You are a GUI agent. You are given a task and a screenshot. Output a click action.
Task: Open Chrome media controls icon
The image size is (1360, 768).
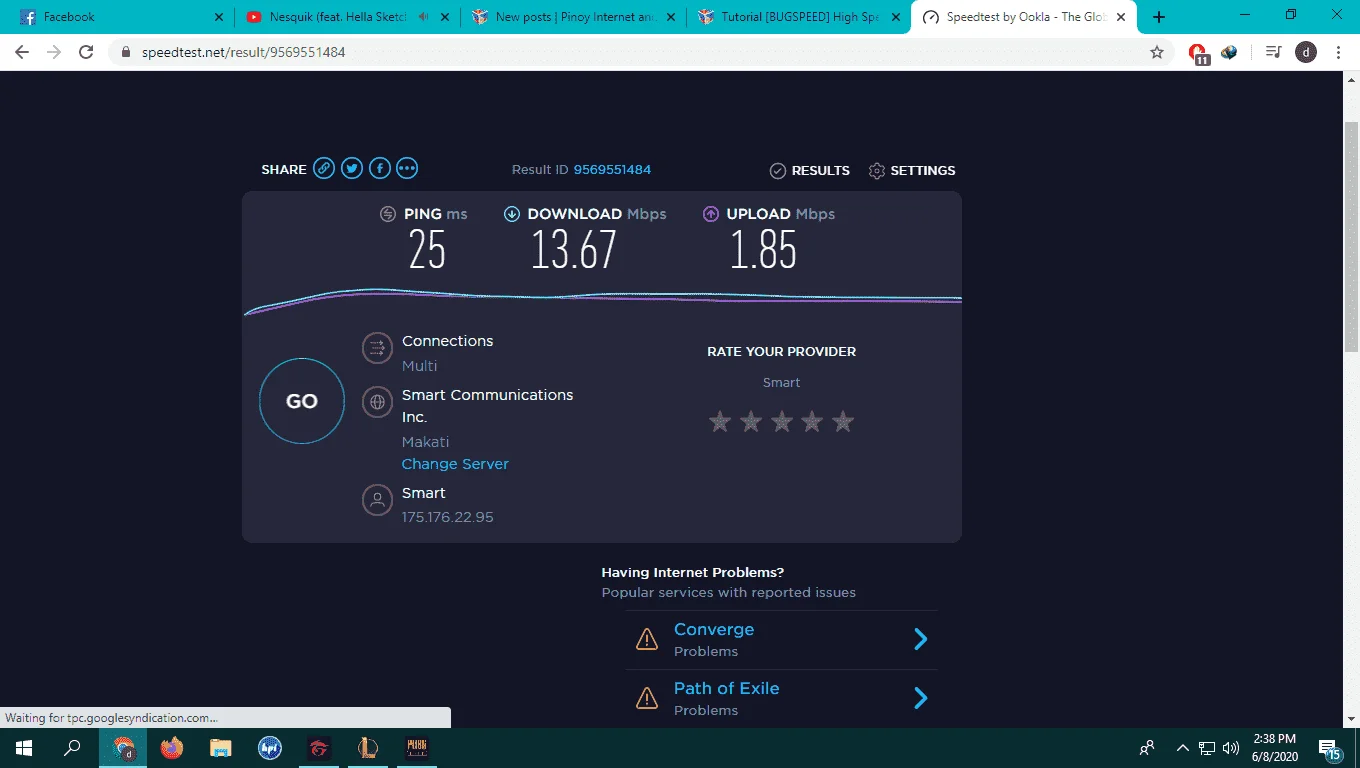pyautogui.click(x=1273, y=52)
